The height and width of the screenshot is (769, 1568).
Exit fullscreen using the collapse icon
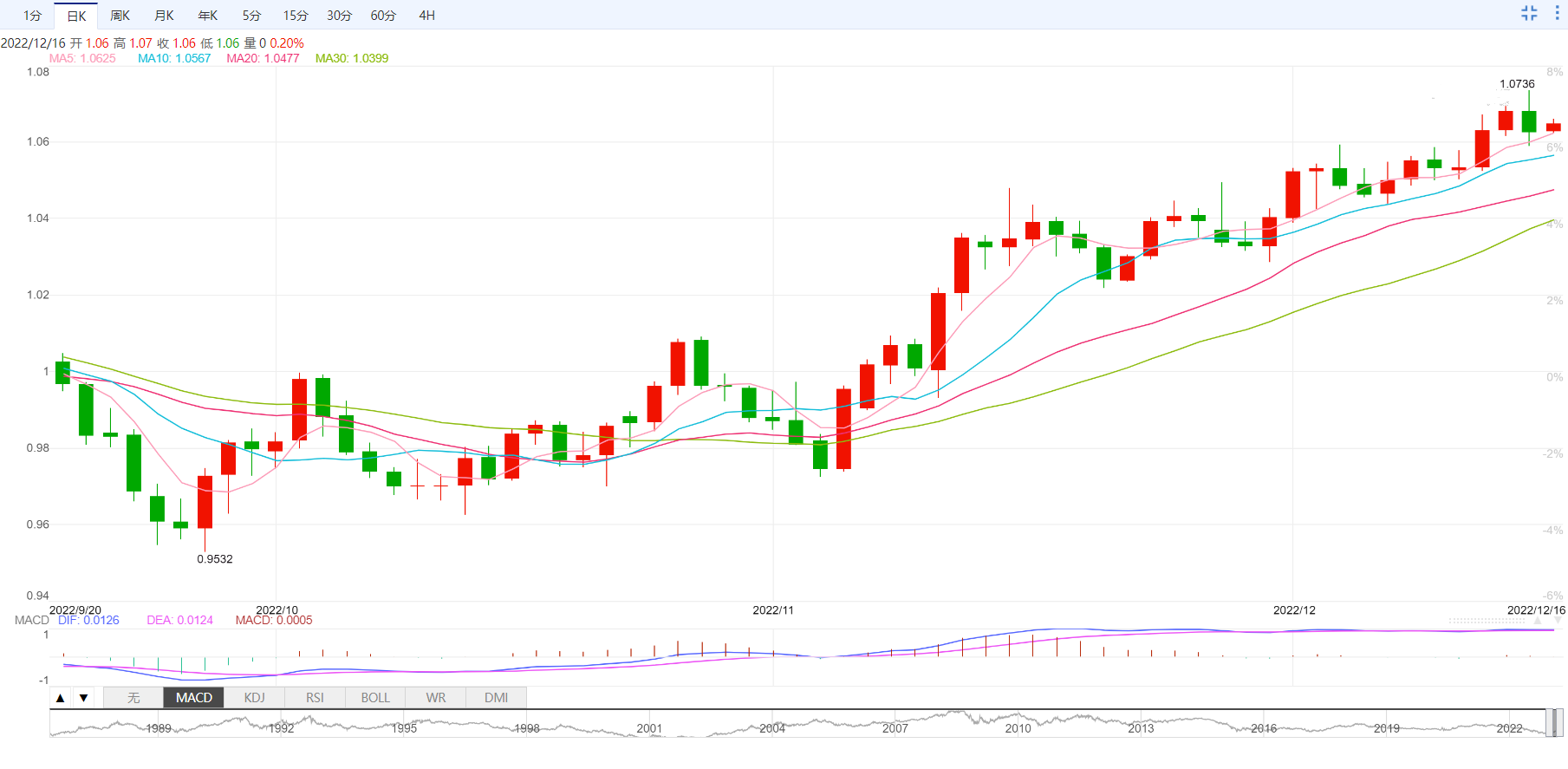1529,13
